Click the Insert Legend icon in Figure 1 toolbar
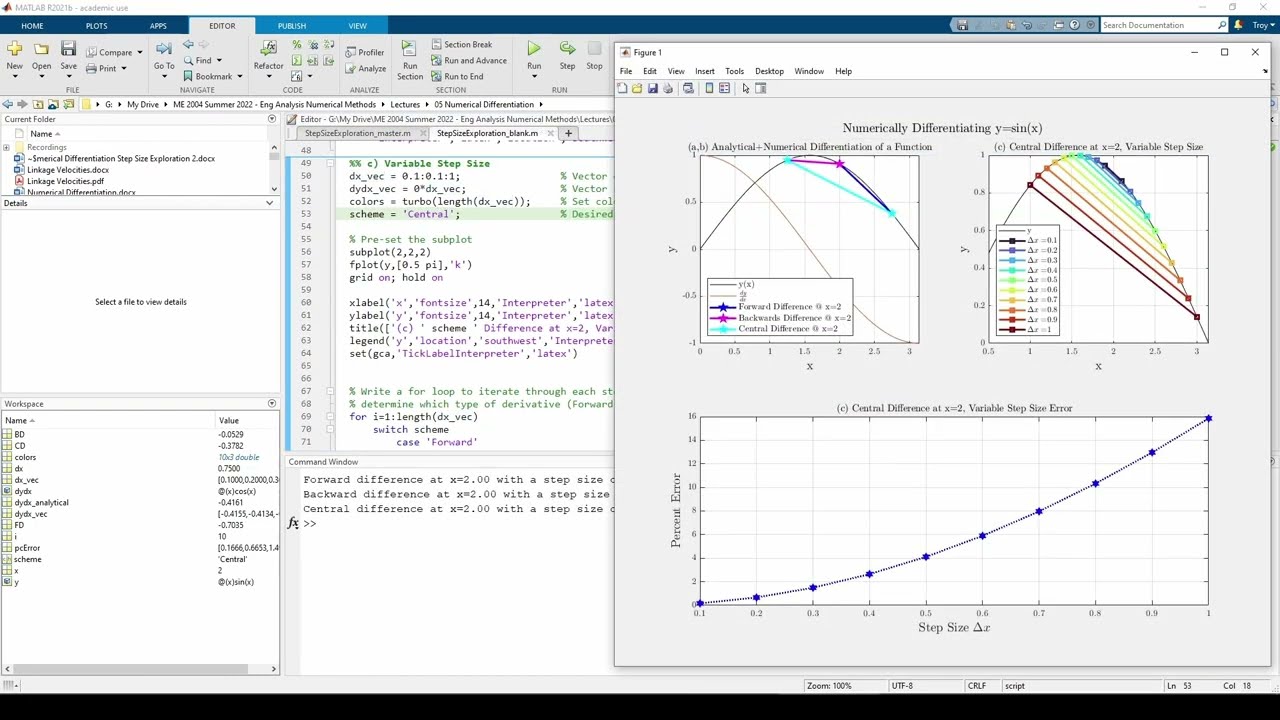 point(724,88)
